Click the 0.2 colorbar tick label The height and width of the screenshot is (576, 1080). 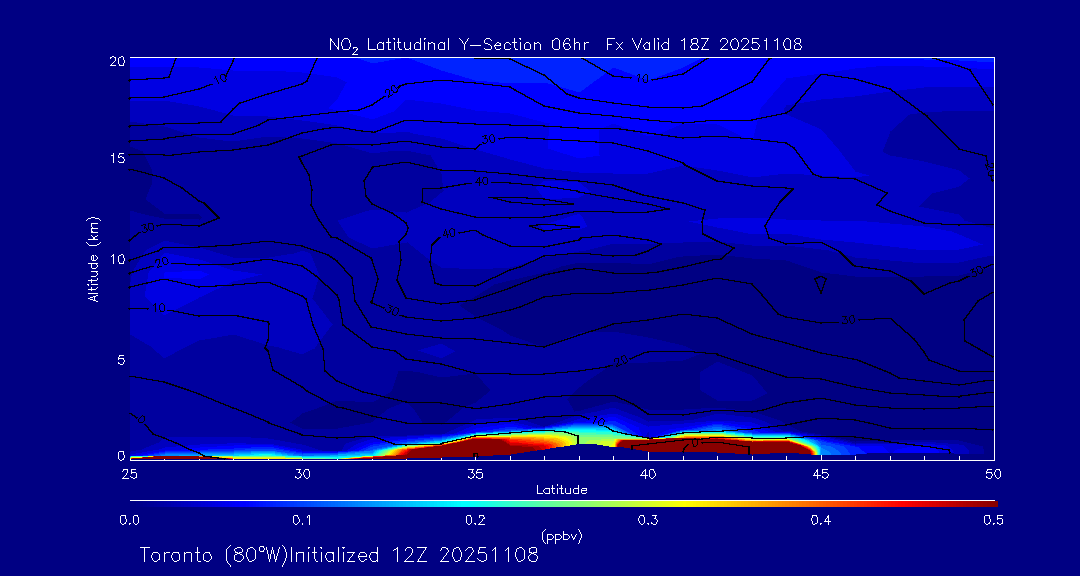click(475, 520)
